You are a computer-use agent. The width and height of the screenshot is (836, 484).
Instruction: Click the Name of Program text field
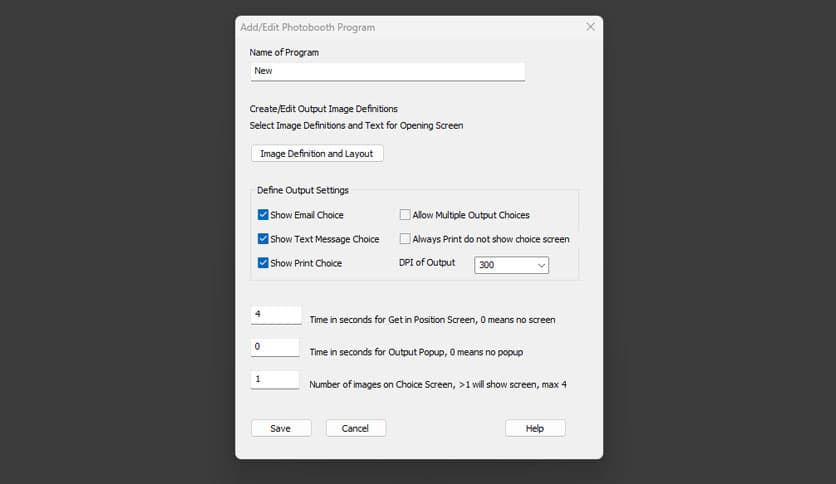point(387,71)
